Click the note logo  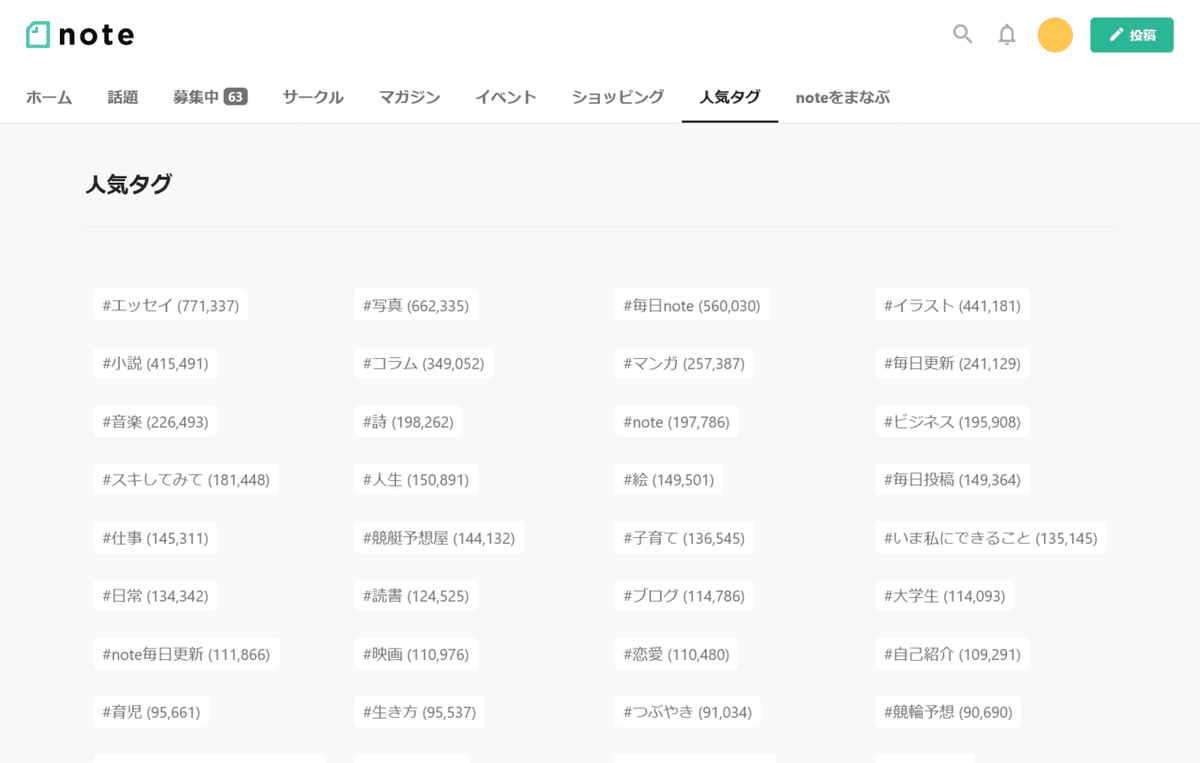click(80, 35)
